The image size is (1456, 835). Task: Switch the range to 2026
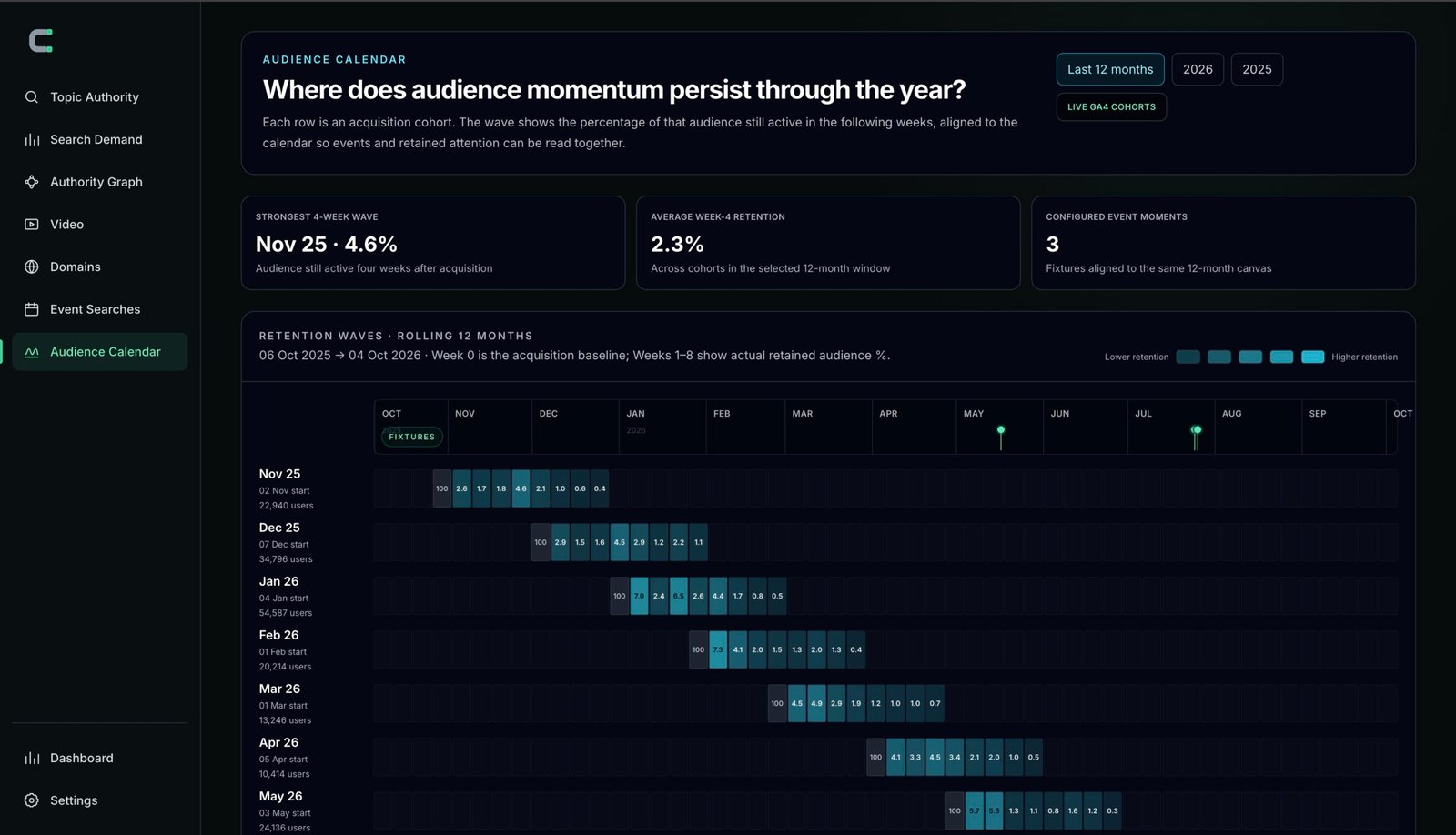(1198, 69)
